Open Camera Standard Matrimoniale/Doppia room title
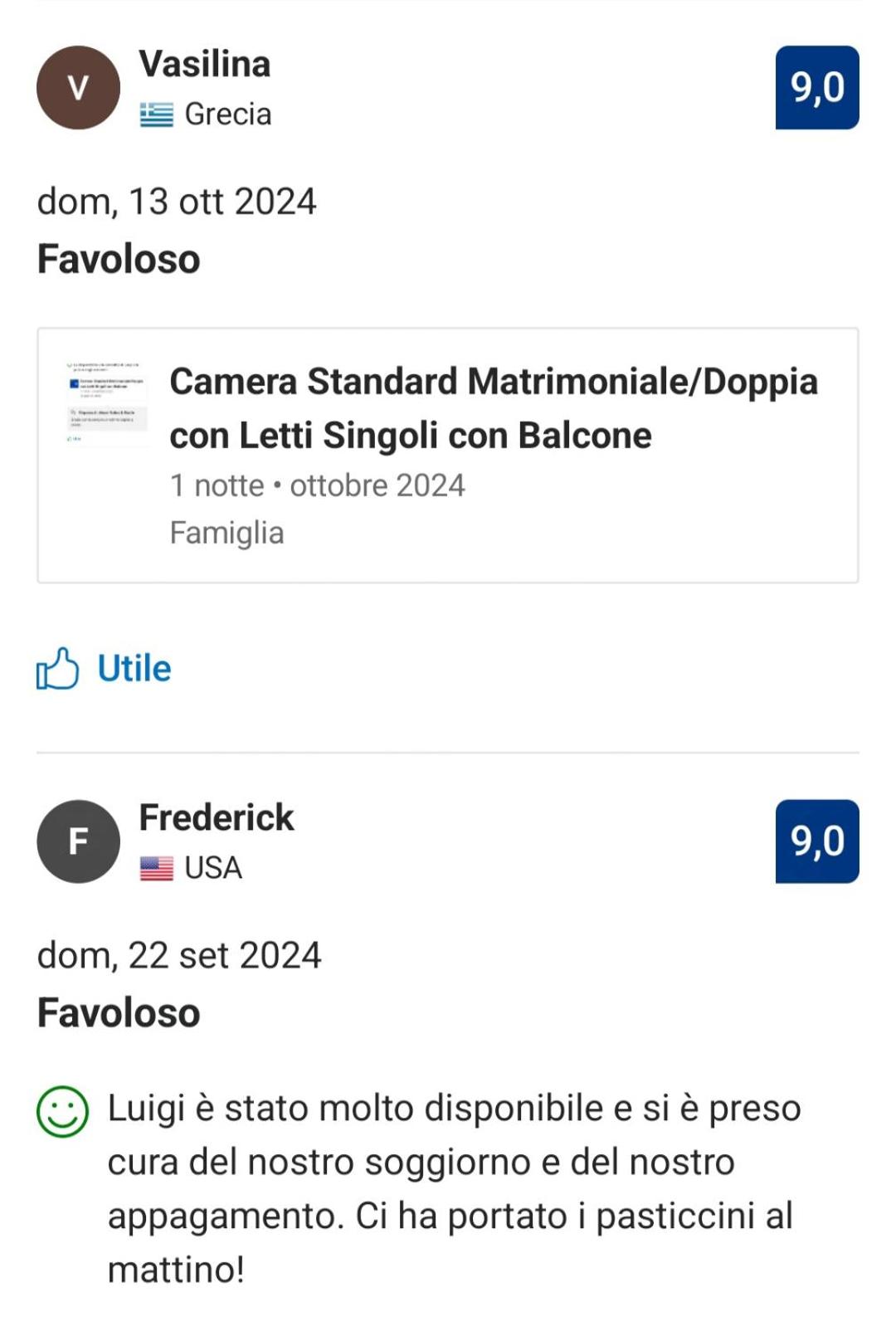 [494, 408]
